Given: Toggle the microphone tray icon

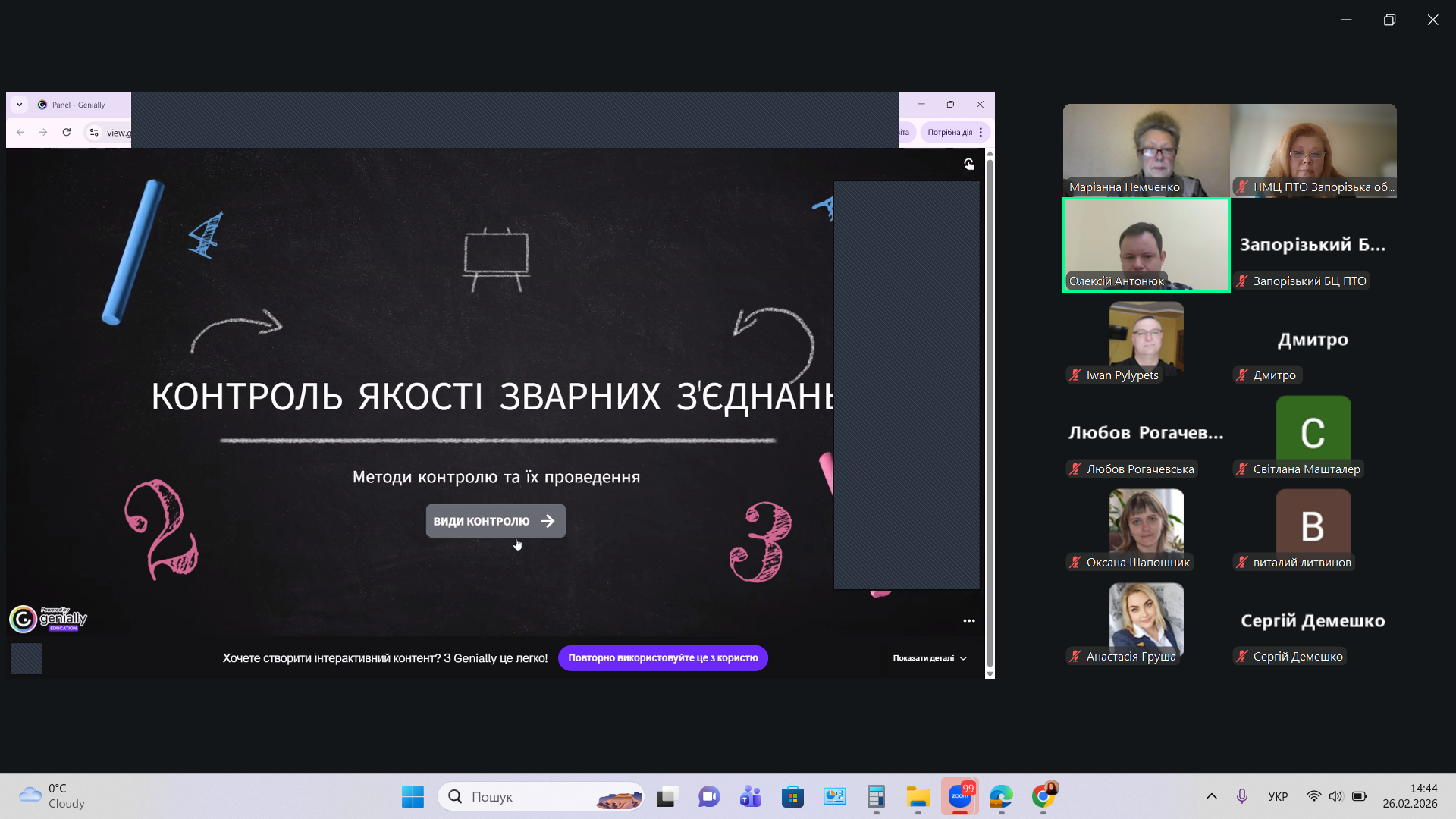Looking at the screenshot, I should 1241,796.
